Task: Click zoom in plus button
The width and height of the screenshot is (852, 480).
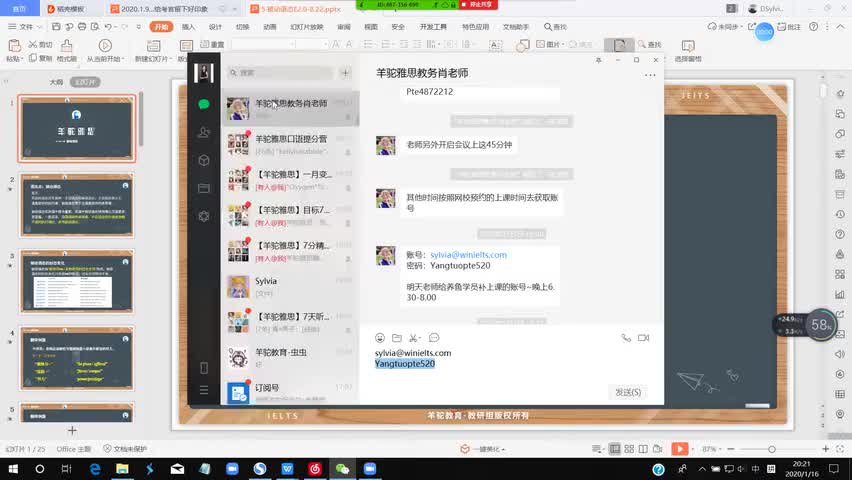Action: [825, 449]
